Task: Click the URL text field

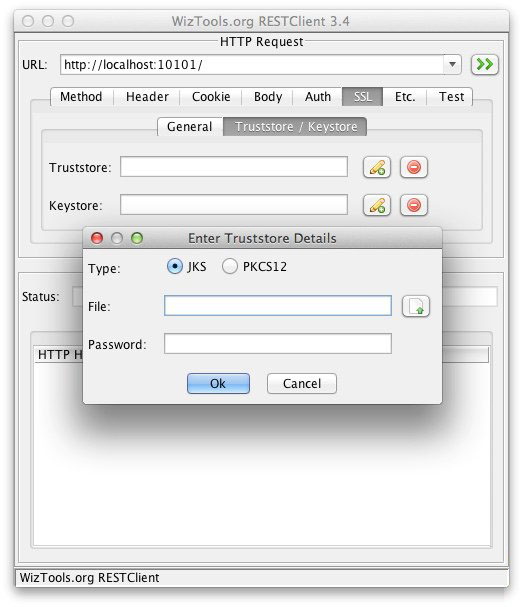Action: tap(252, 64)
